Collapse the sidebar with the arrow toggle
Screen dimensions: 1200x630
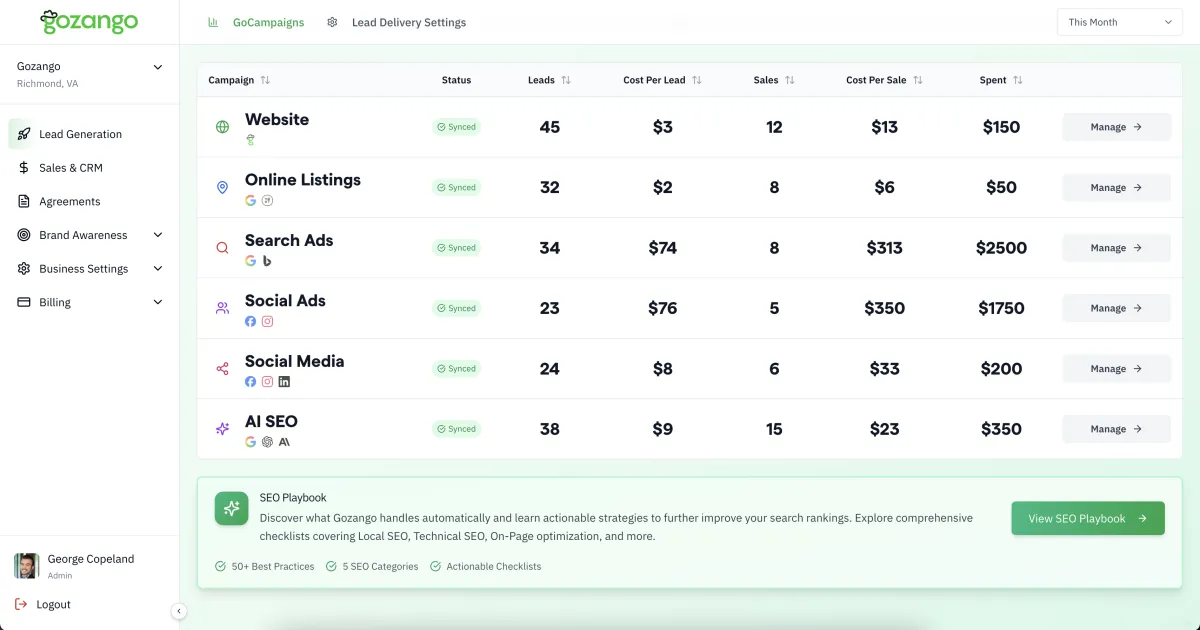coord(179,611)
